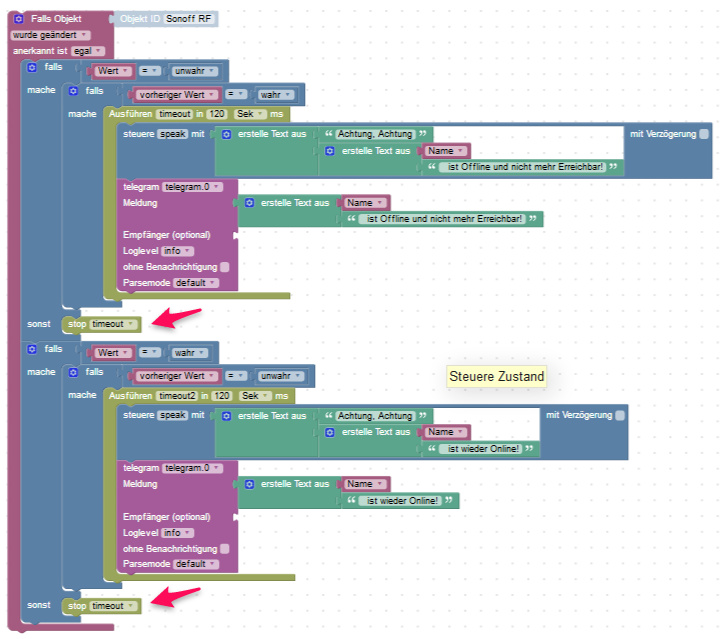Edit 'Achtung, Achtung' text in Online speak block

[x=375, y=416]
